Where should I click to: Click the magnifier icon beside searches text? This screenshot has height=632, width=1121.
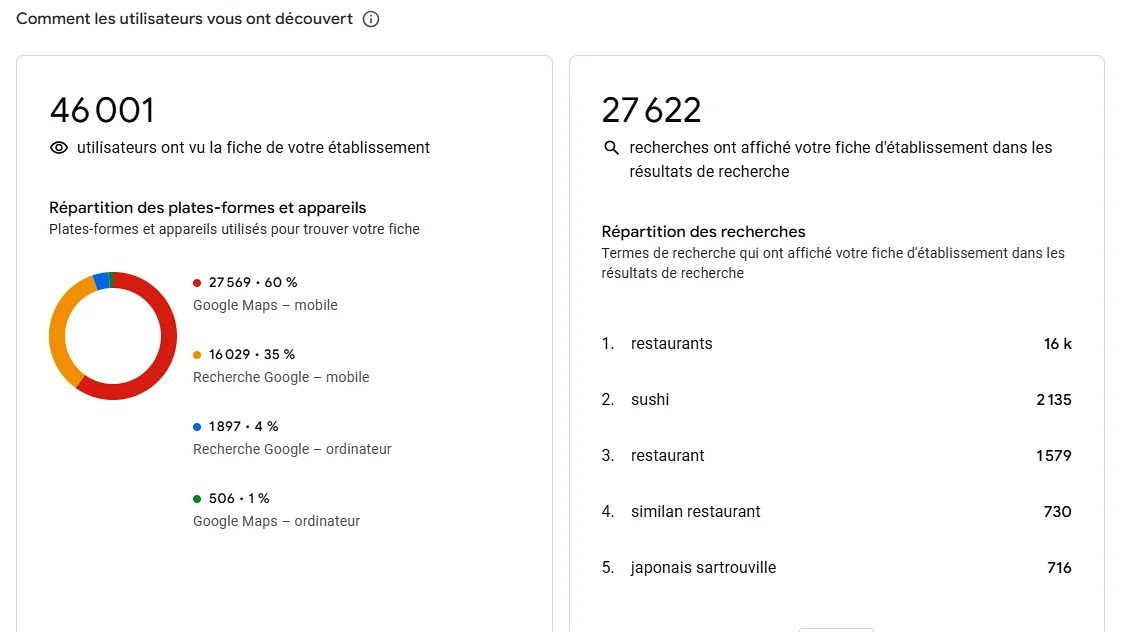coord(612,148)
